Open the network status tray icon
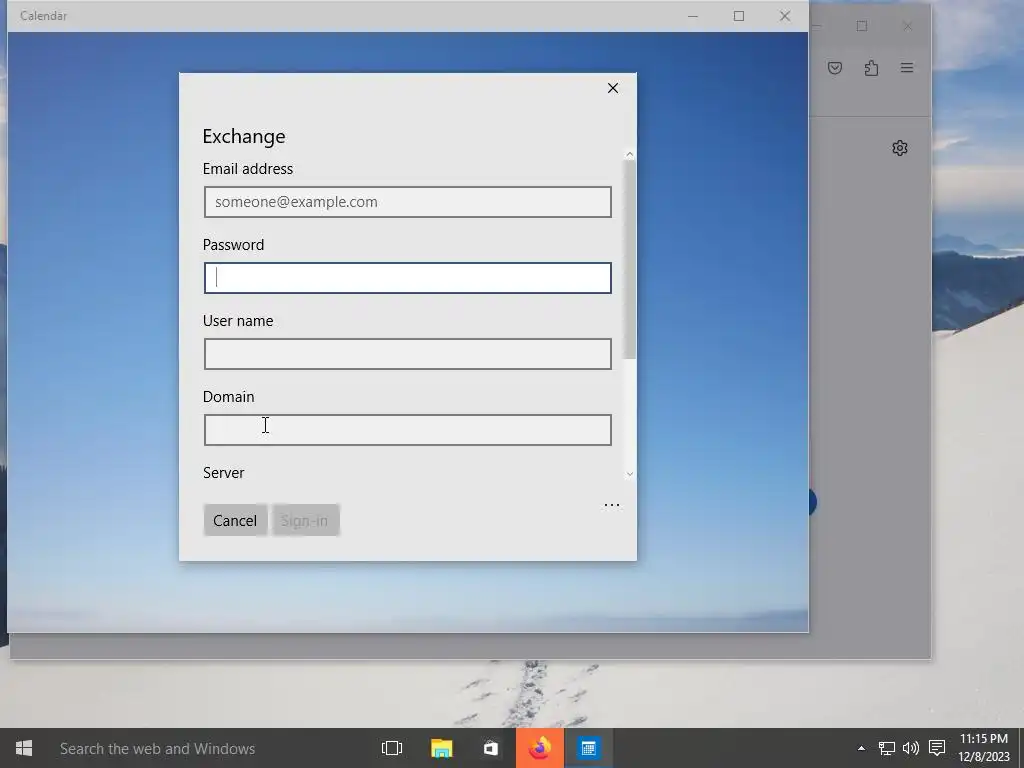This screenshot has height=768, width=1024. pyautogui.click(x=886, y=748)
